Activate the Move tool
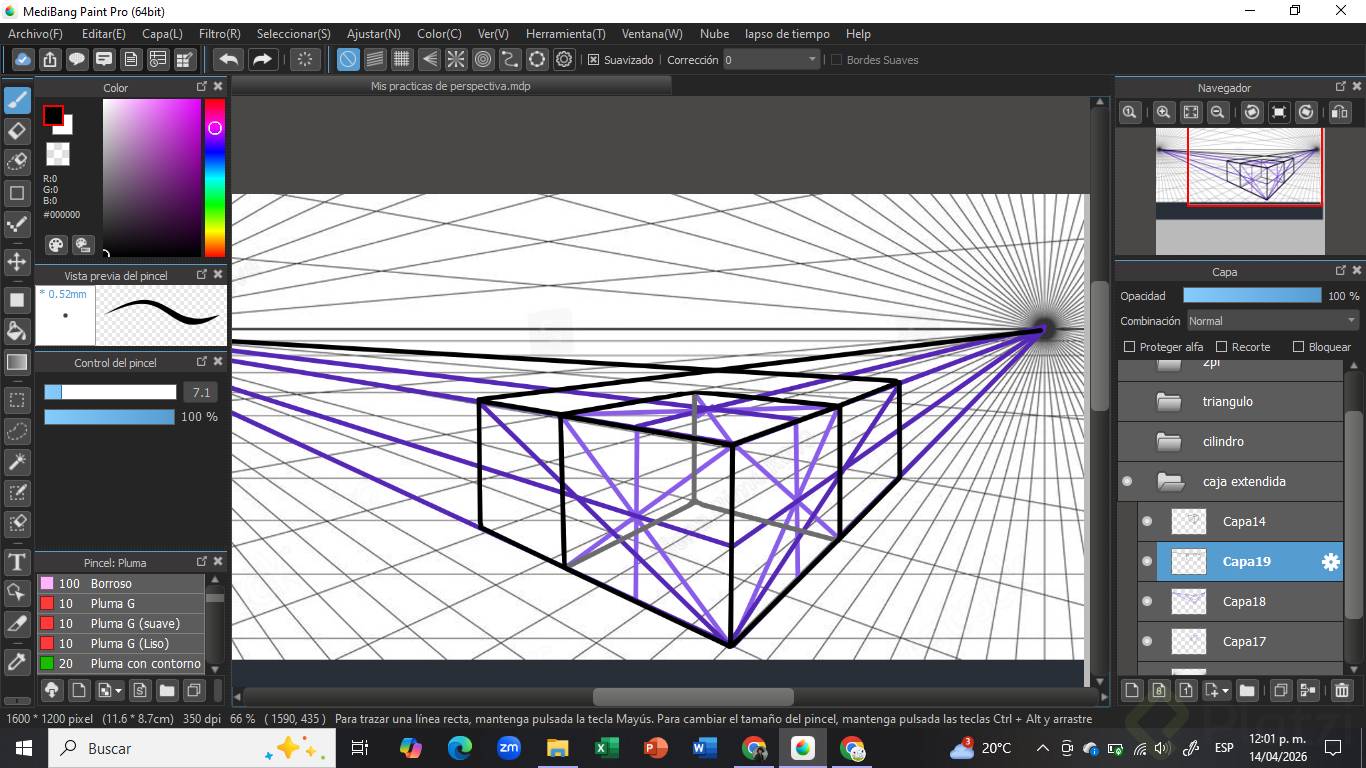Viewport: 1366px width, 768px height. point(17,262)
